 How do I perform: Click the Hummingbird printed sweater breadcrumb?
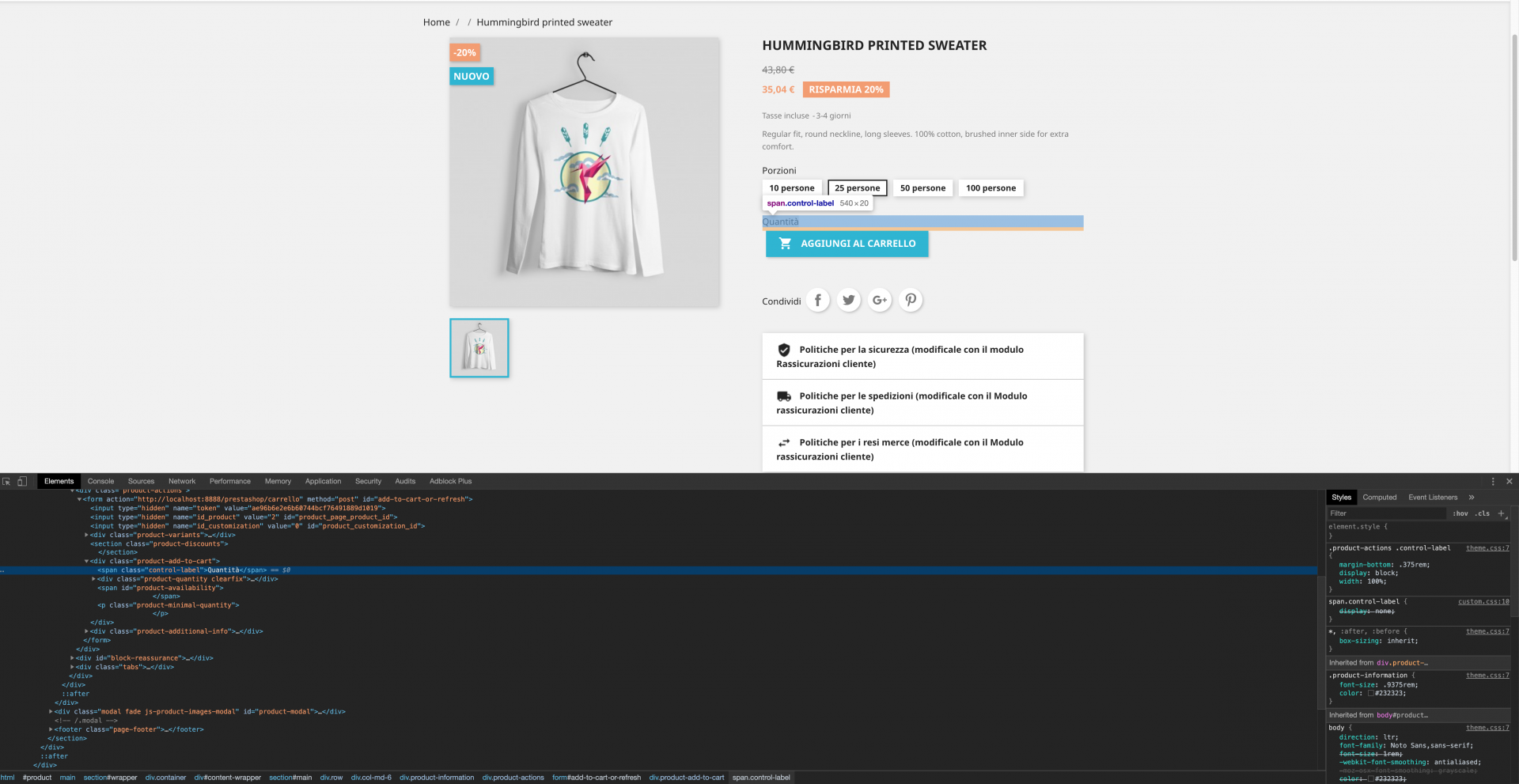pyautogui.click(x=544, y=22)
